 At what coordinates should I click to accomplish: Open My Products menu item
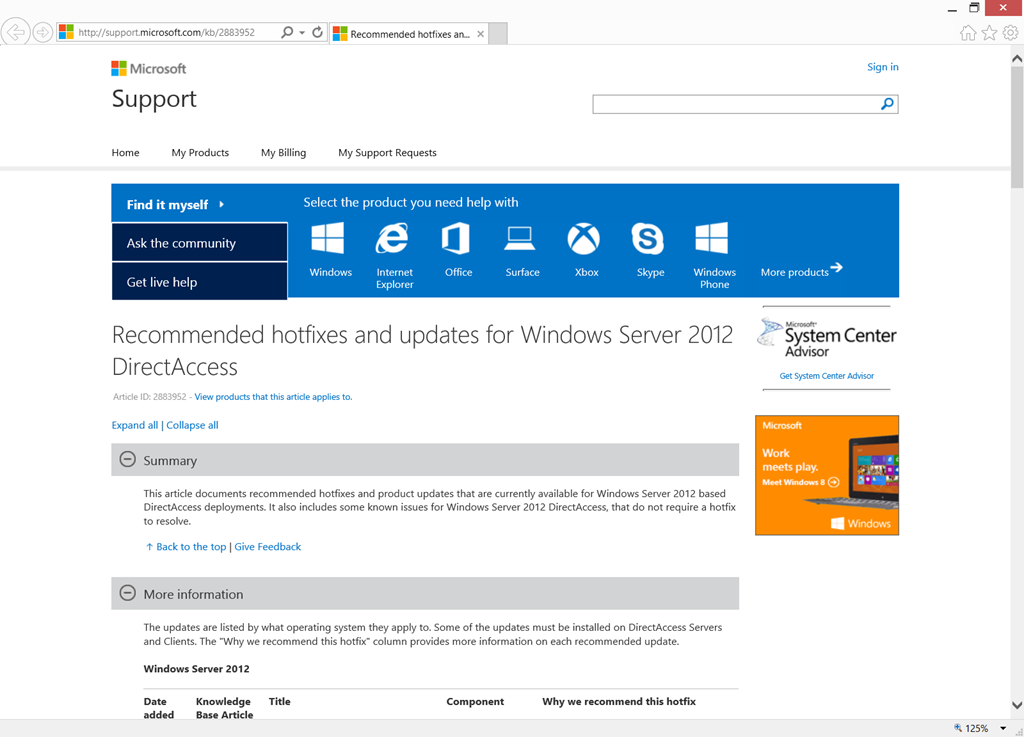click(x=200, y=153)
